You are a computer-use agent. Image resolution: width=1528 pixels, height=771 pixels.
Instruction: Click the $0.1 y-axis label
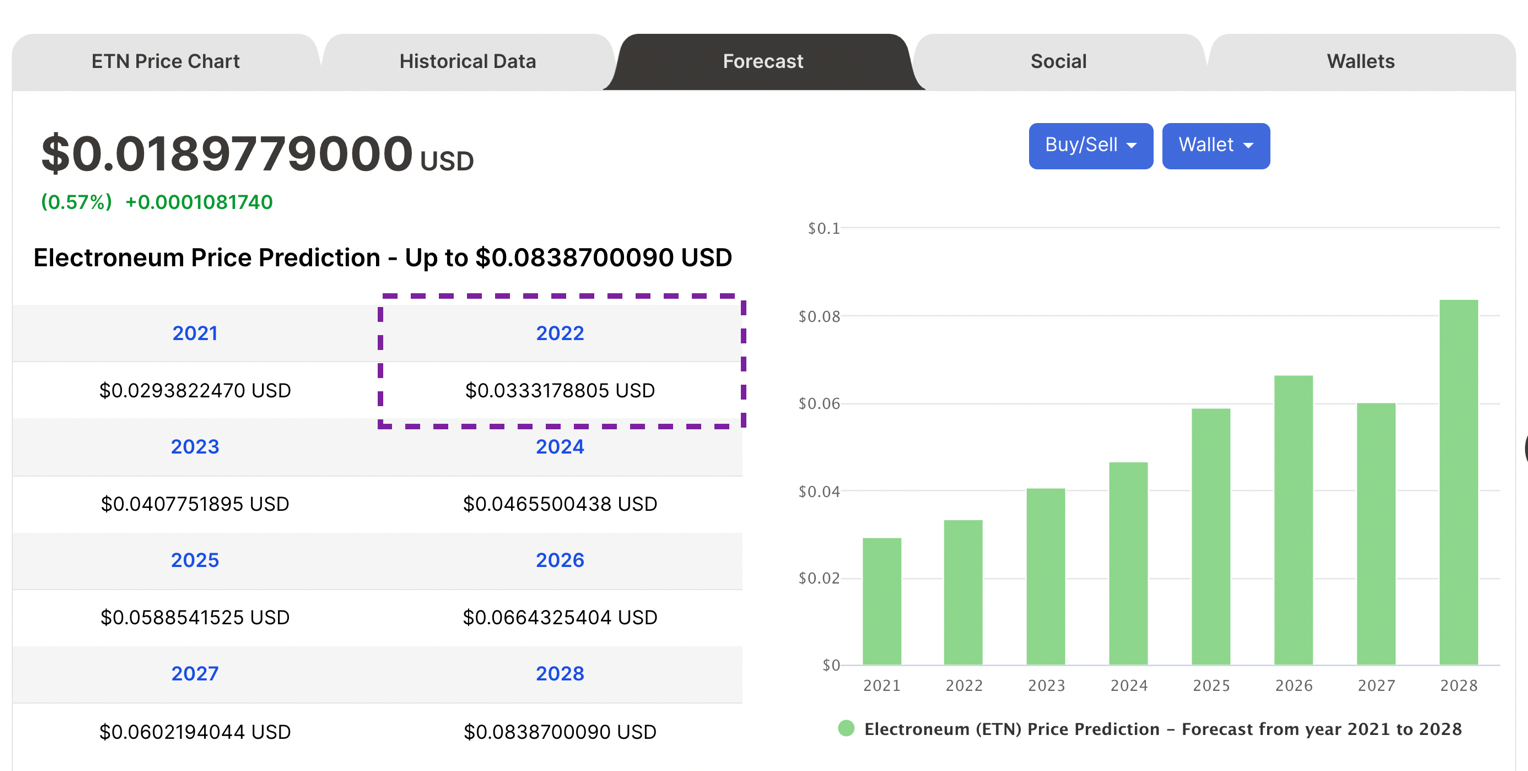coord(823,229)
